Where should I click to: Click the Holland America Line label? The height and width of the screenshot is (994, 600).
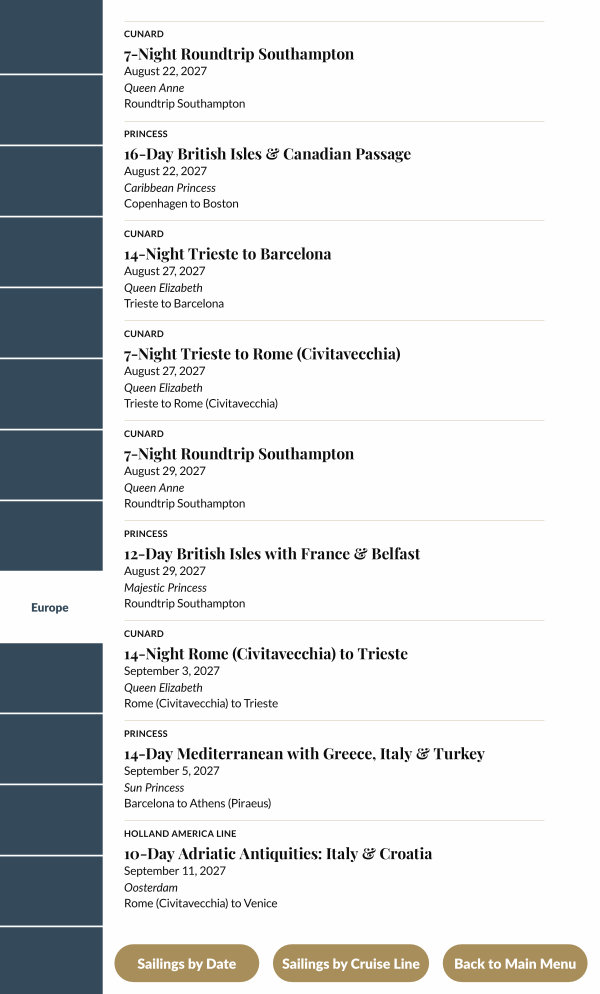(x=180, y=833)
